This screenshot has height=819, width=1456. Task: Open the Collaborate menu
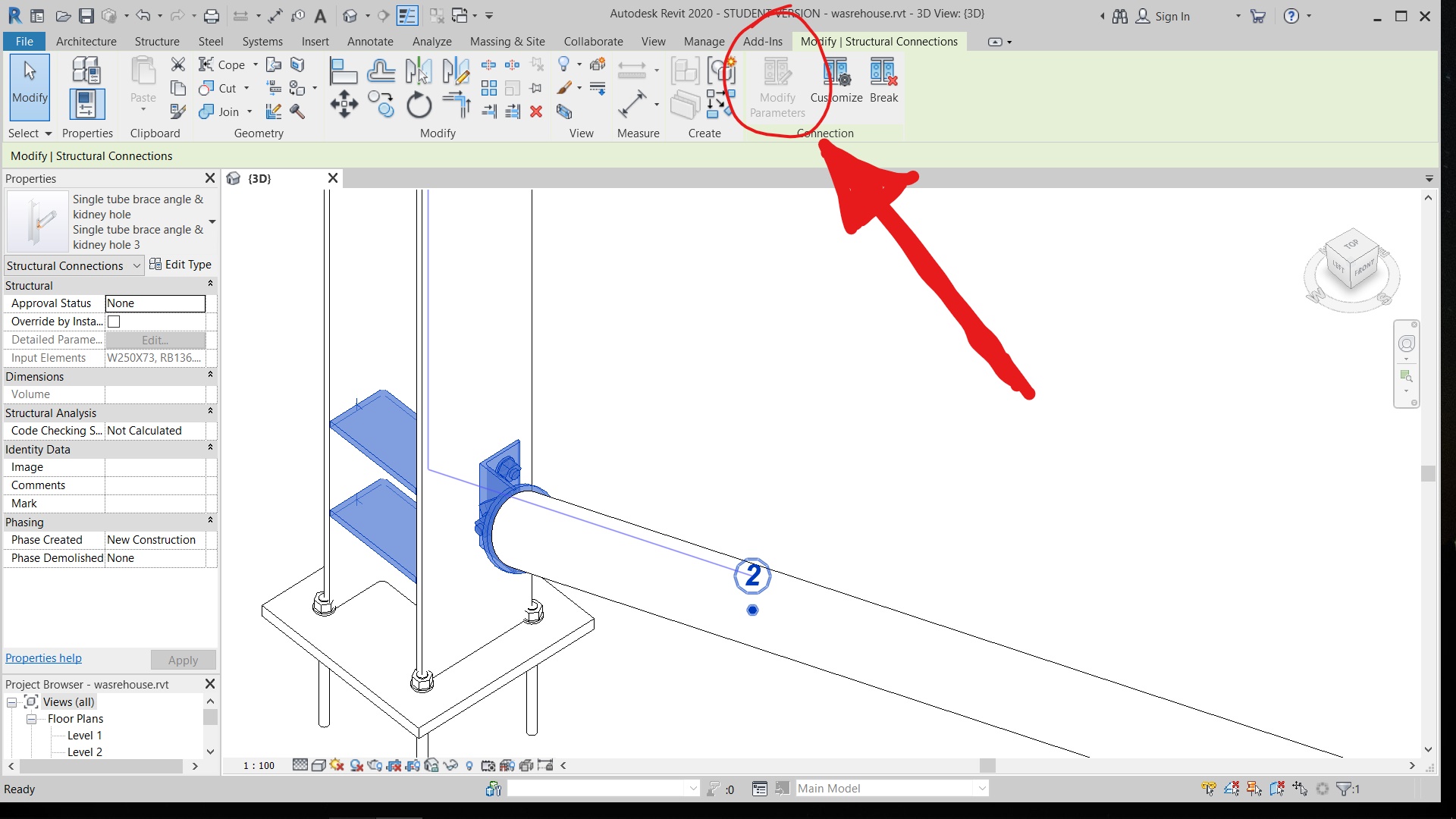[594, 42]
